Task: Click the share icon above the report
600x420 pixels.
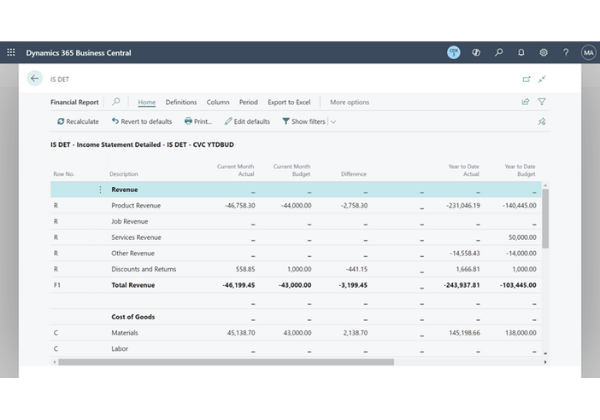Action: click(x=525, y=102)
